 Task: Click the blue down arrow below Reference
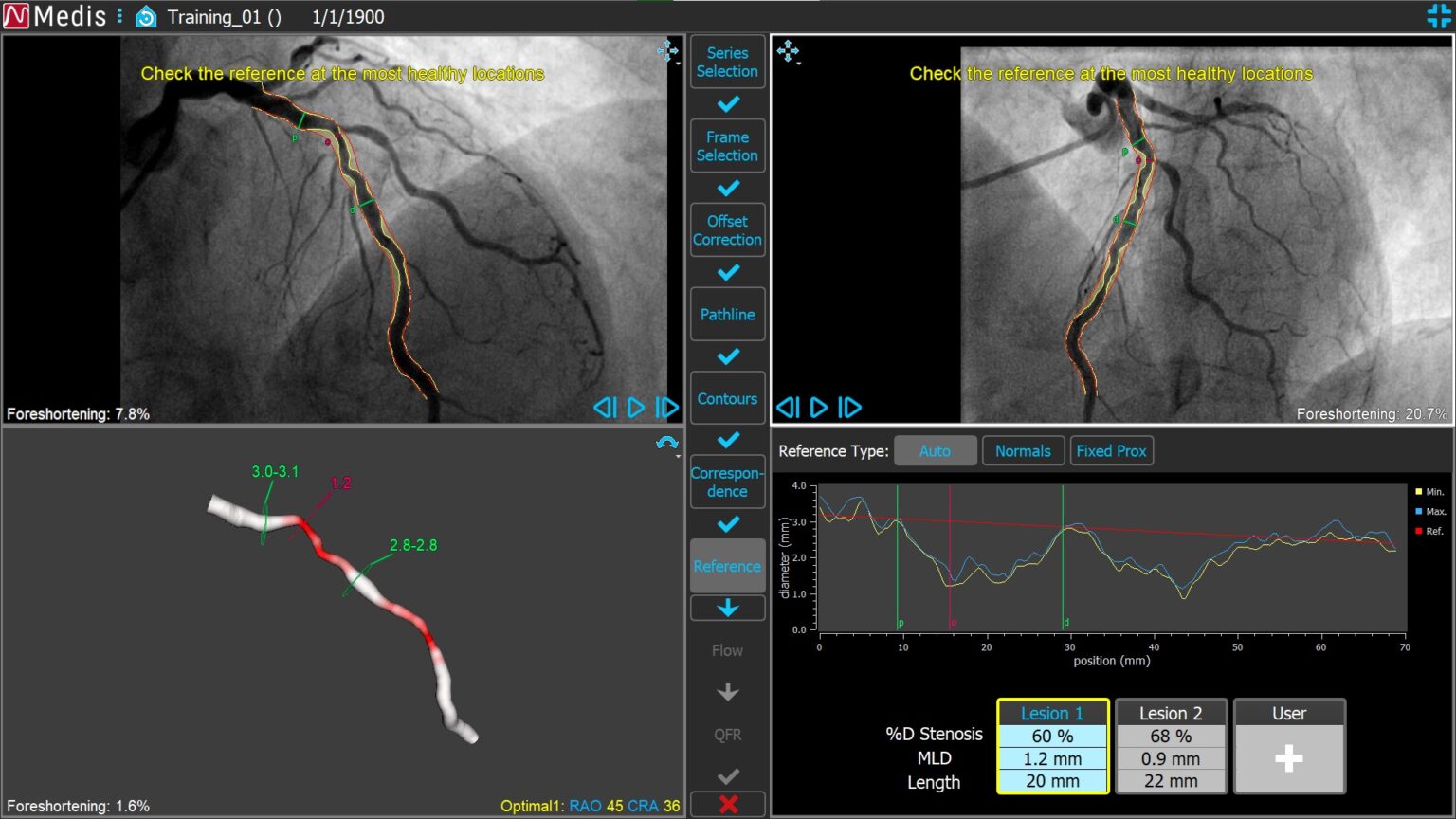coord(727,608)
